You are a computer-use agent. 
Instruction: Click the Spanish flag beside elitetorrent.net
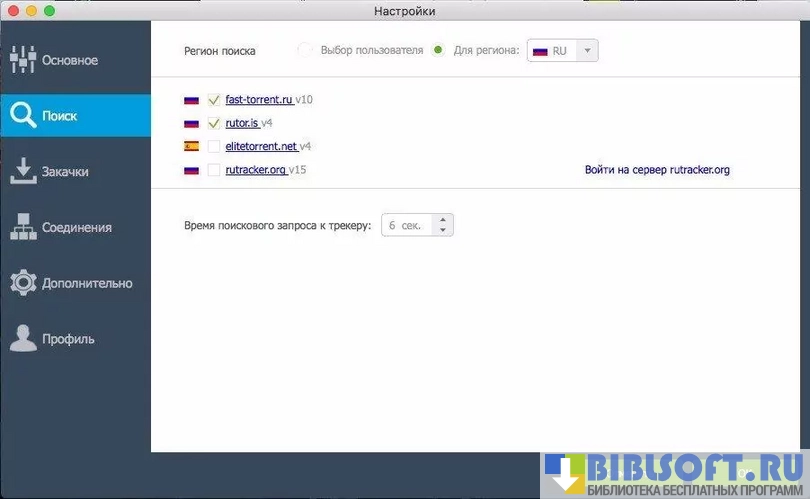[191, 146]
